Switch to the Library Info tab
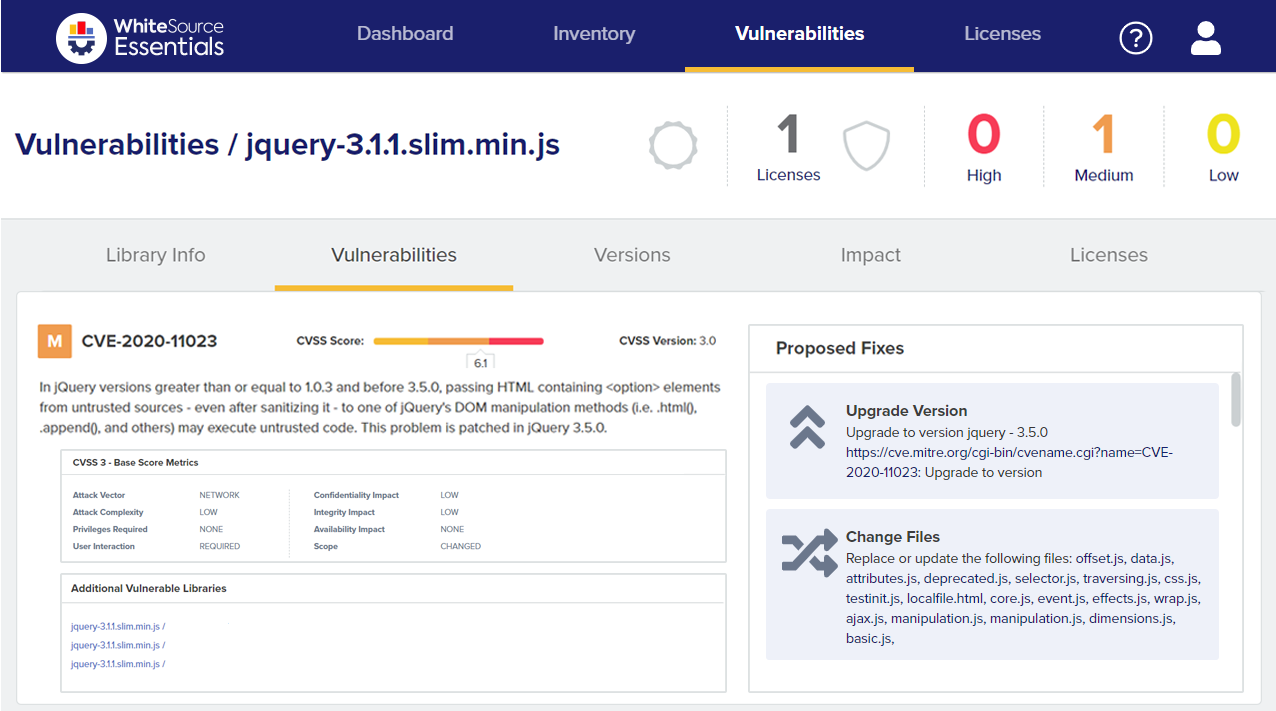Image resolution: width=1276 pixels, height=711 pixels. [x=155, y=255]
